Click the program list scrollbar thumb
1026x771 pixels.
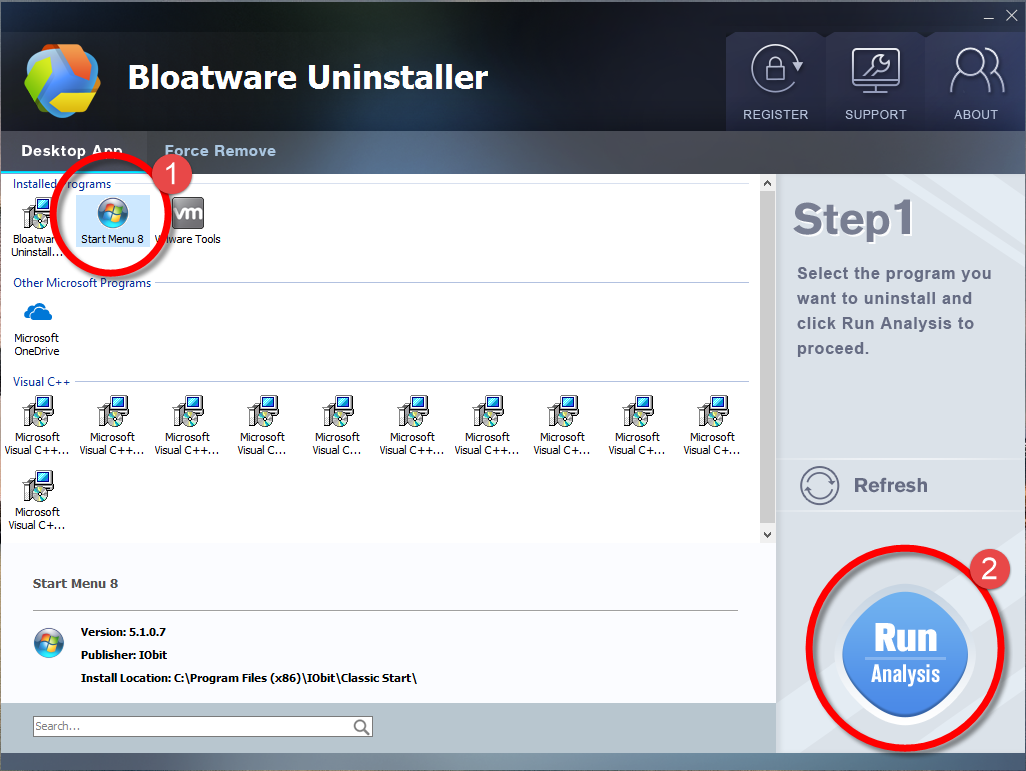[768, 357]
